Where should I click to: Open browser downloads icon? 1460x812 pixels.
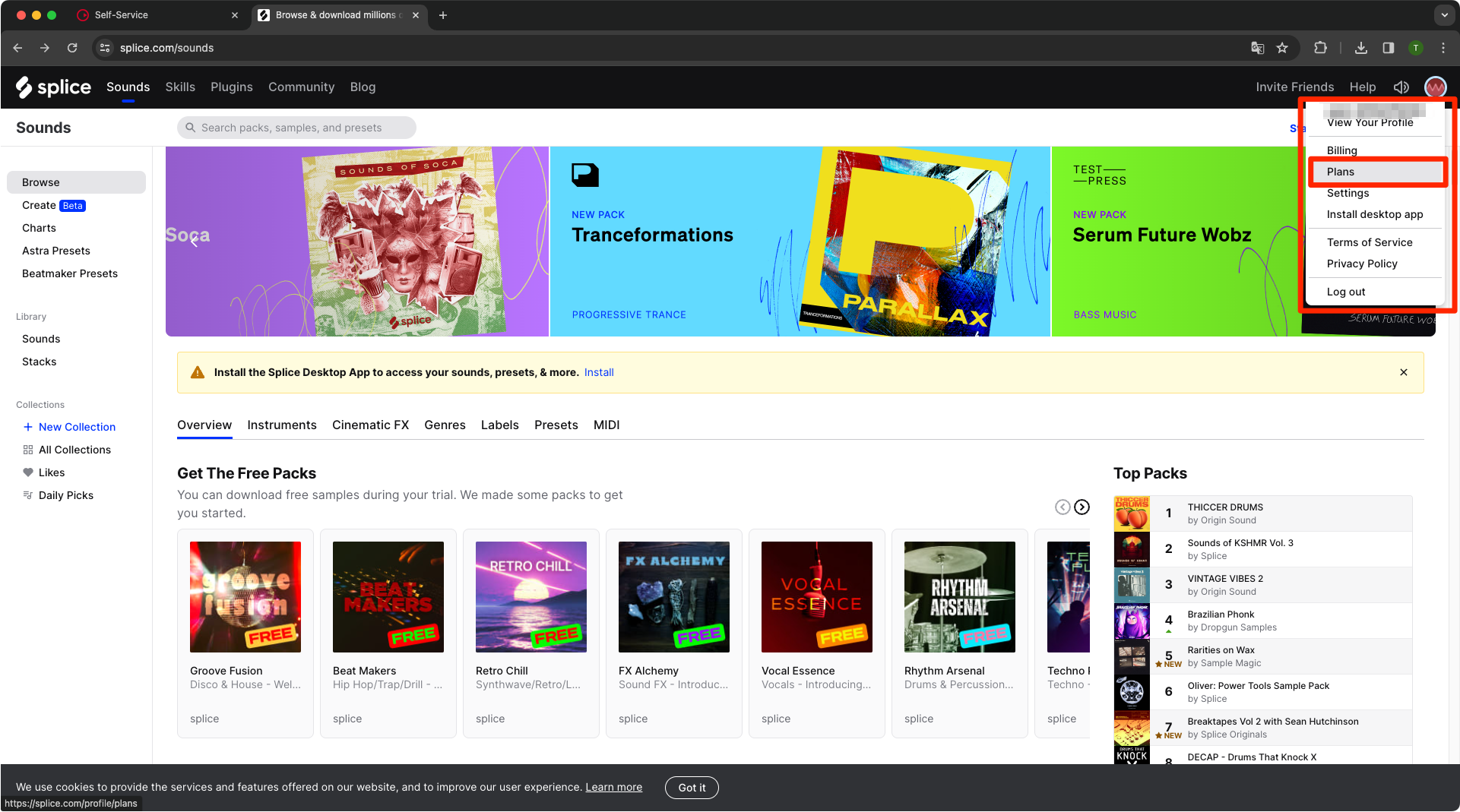(x=1360, y=48)
